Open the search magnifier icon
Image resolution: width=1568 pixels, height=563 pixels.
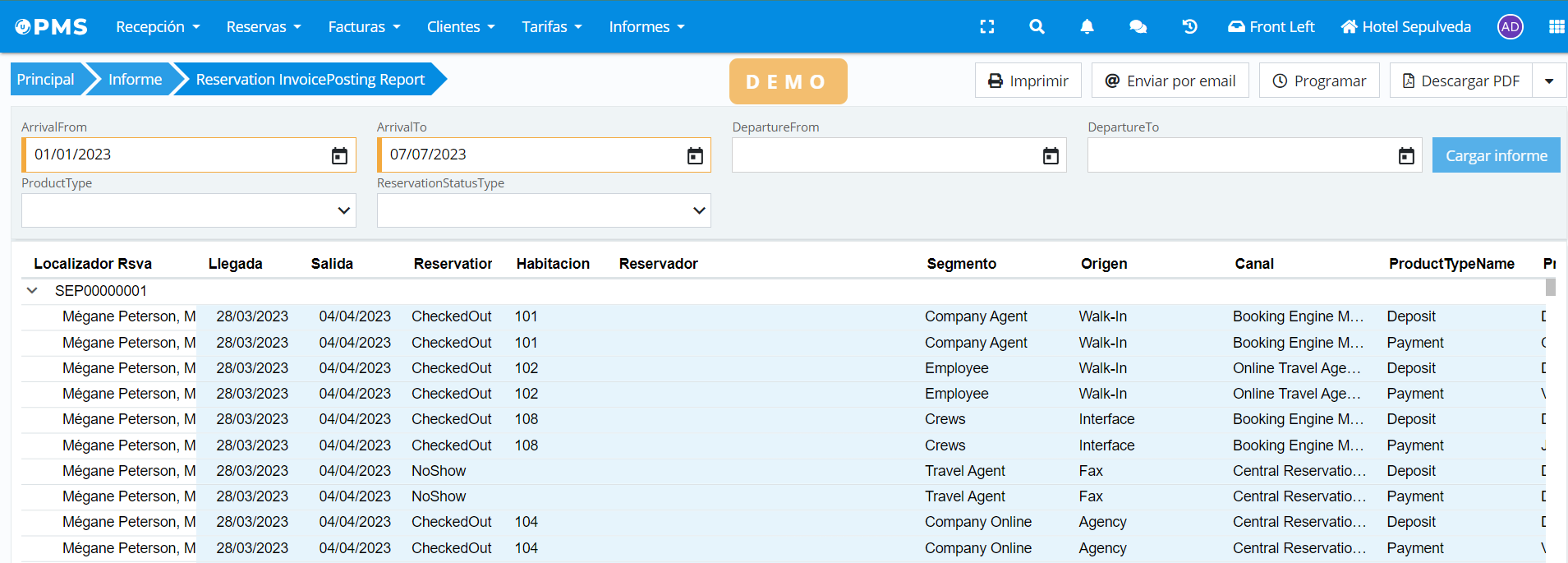point(1037,27)
